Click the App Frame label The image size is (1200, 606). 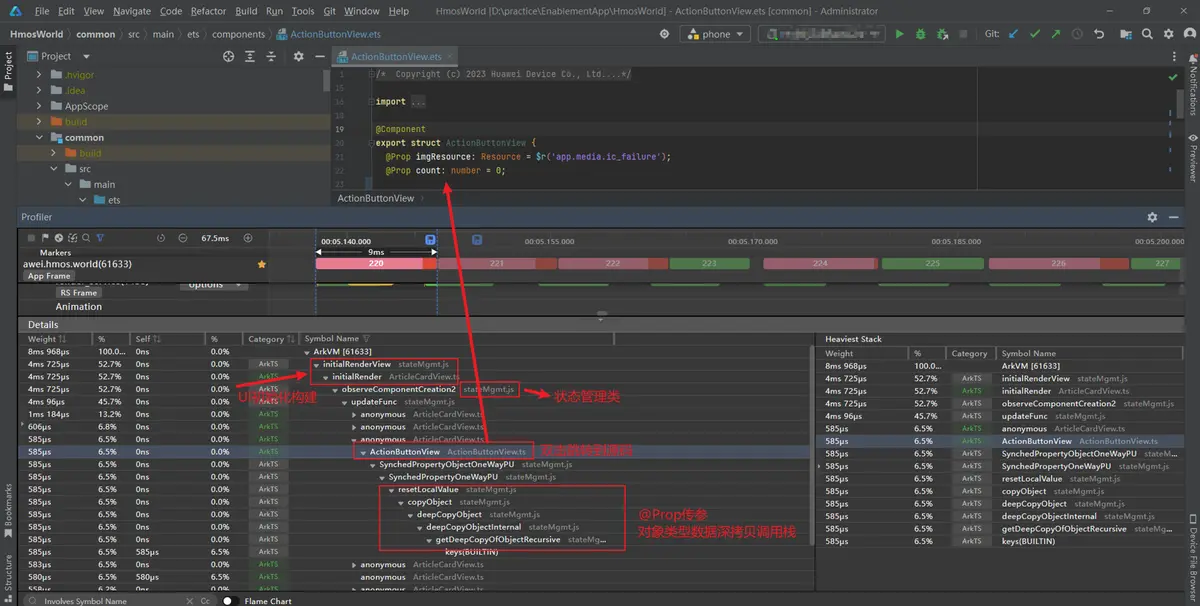click(49, 276)
